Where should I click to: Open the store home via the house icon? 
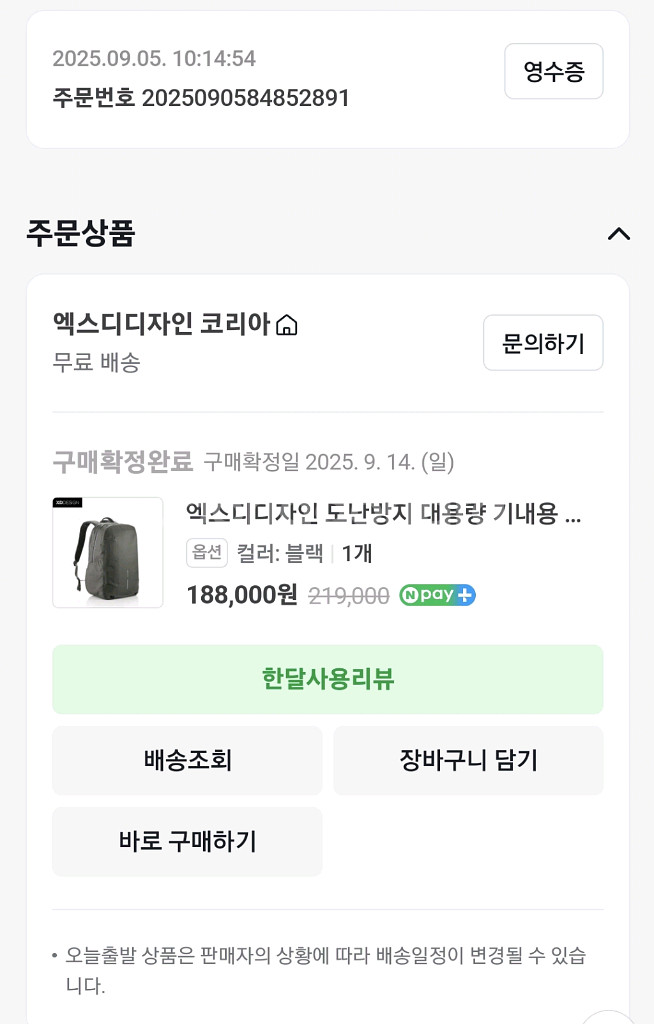click(287, 325)
